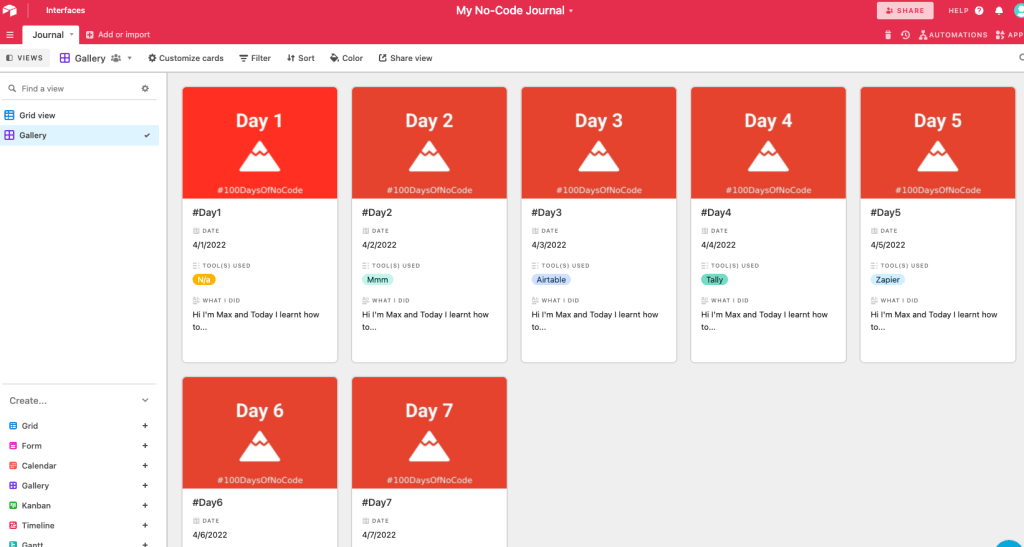Viewport: 1024px width, 547px height.
Task: Click plus icon next to Kanban
Action: click(145, 506)
